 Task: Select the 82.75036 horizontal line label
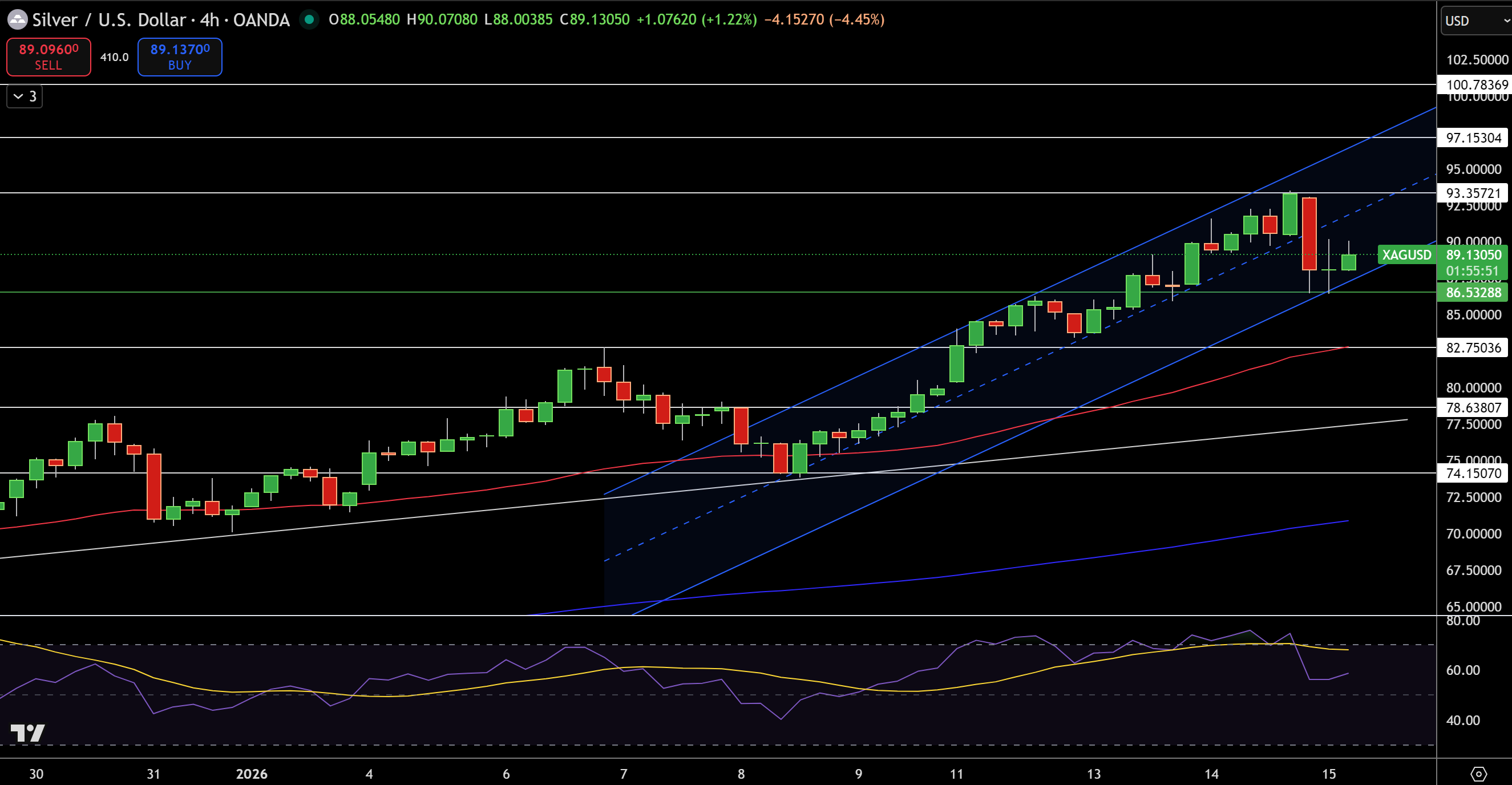1473,347
